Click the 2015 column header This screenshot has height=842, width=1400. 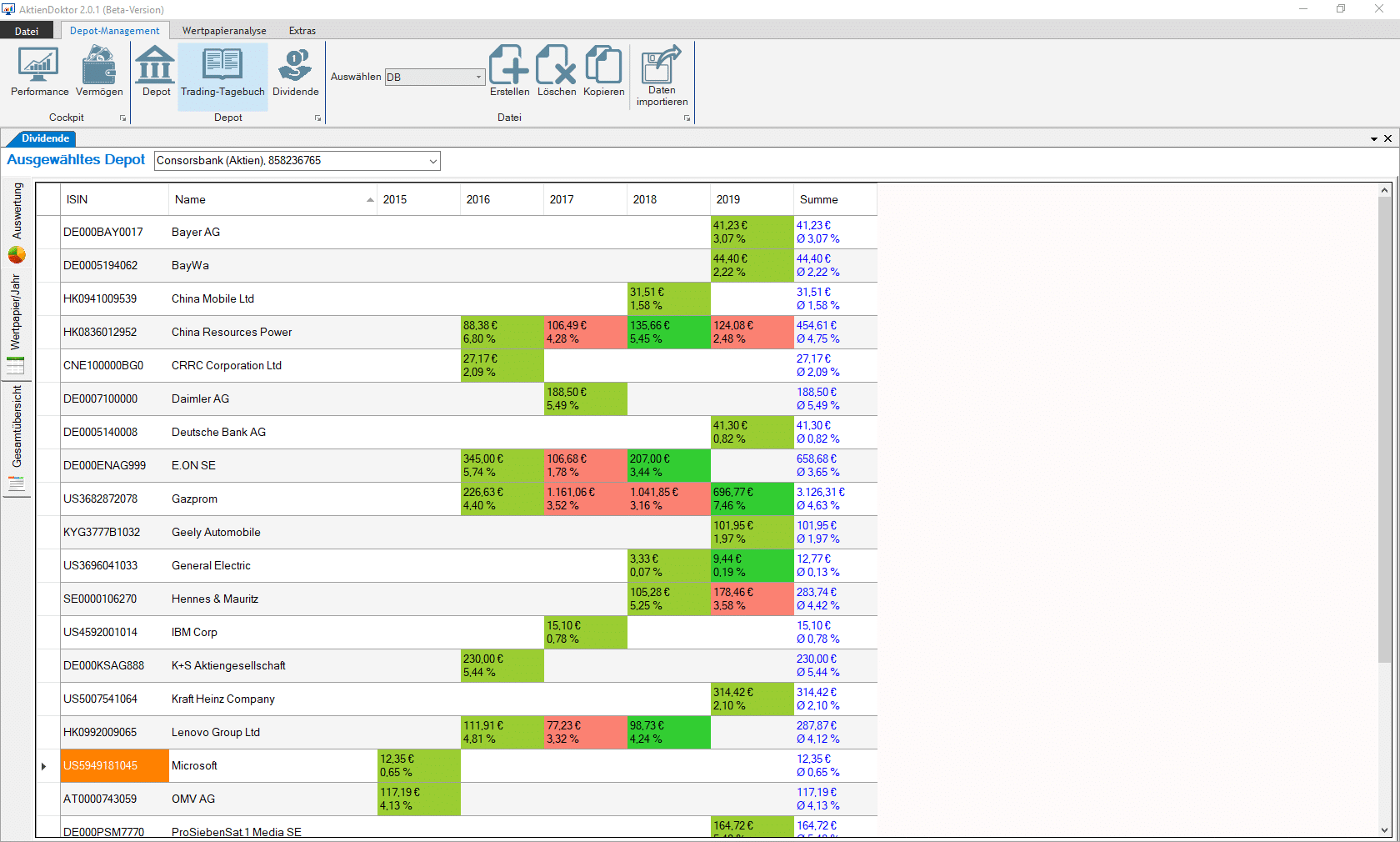pos(418,199)
